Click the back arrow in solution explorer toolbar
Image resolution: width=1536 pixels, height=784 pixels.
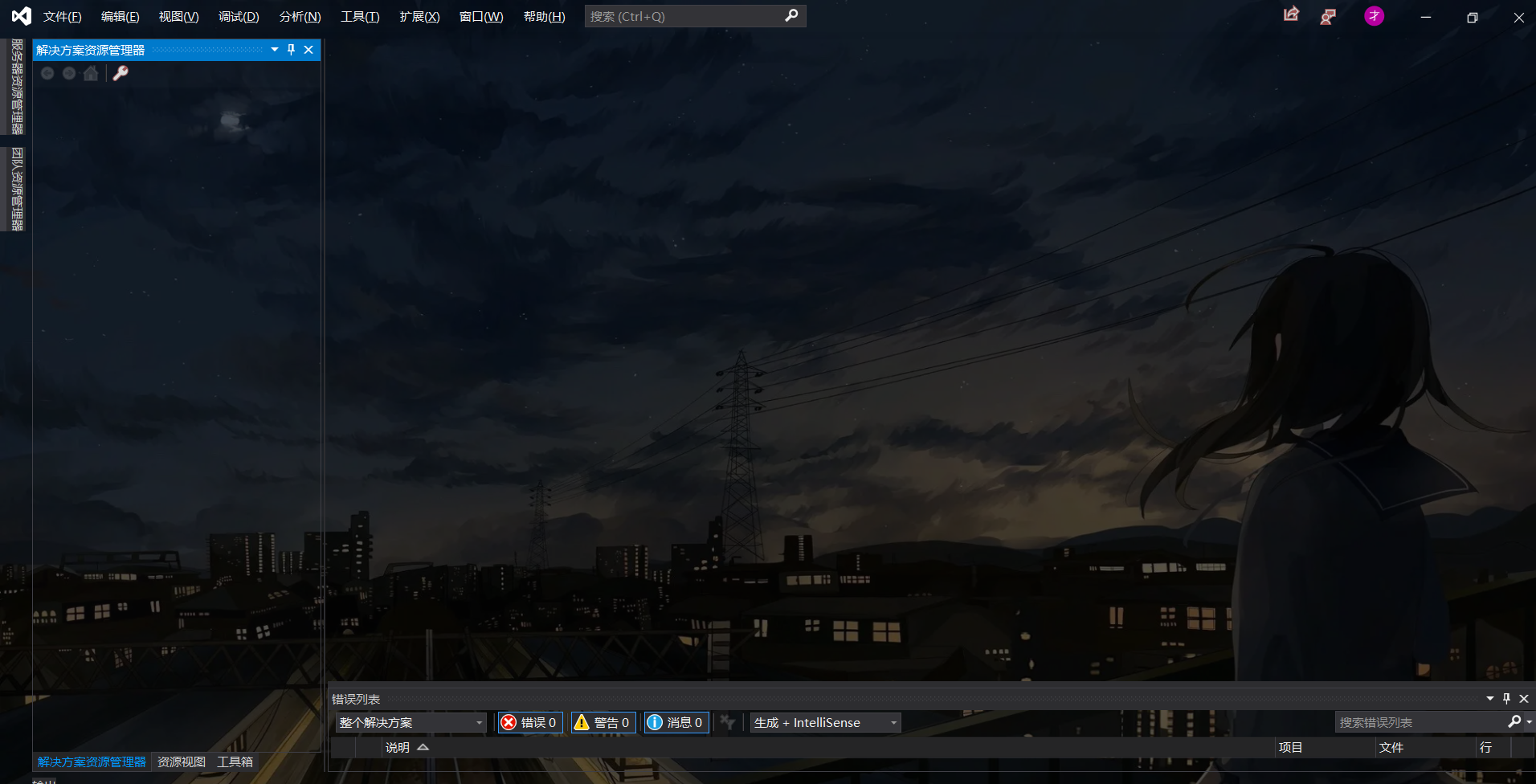coord(47,73)
